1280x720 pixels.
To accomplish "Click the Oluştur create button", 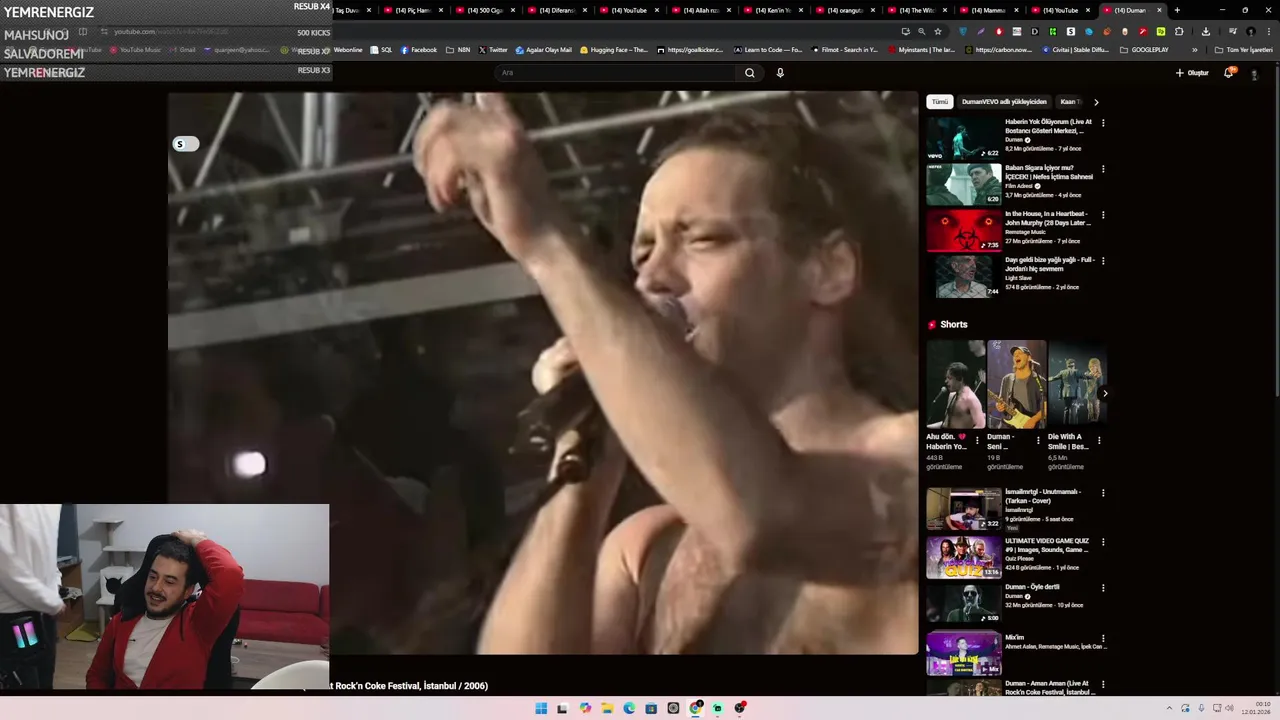I will click(1192, 72).
